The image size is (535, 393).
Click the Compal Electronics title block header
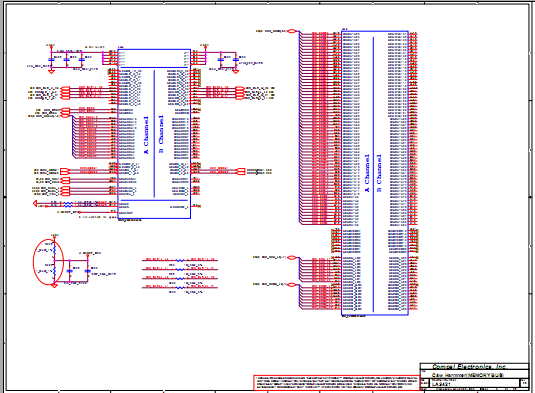pyautogui.click(x=469, y=367)
